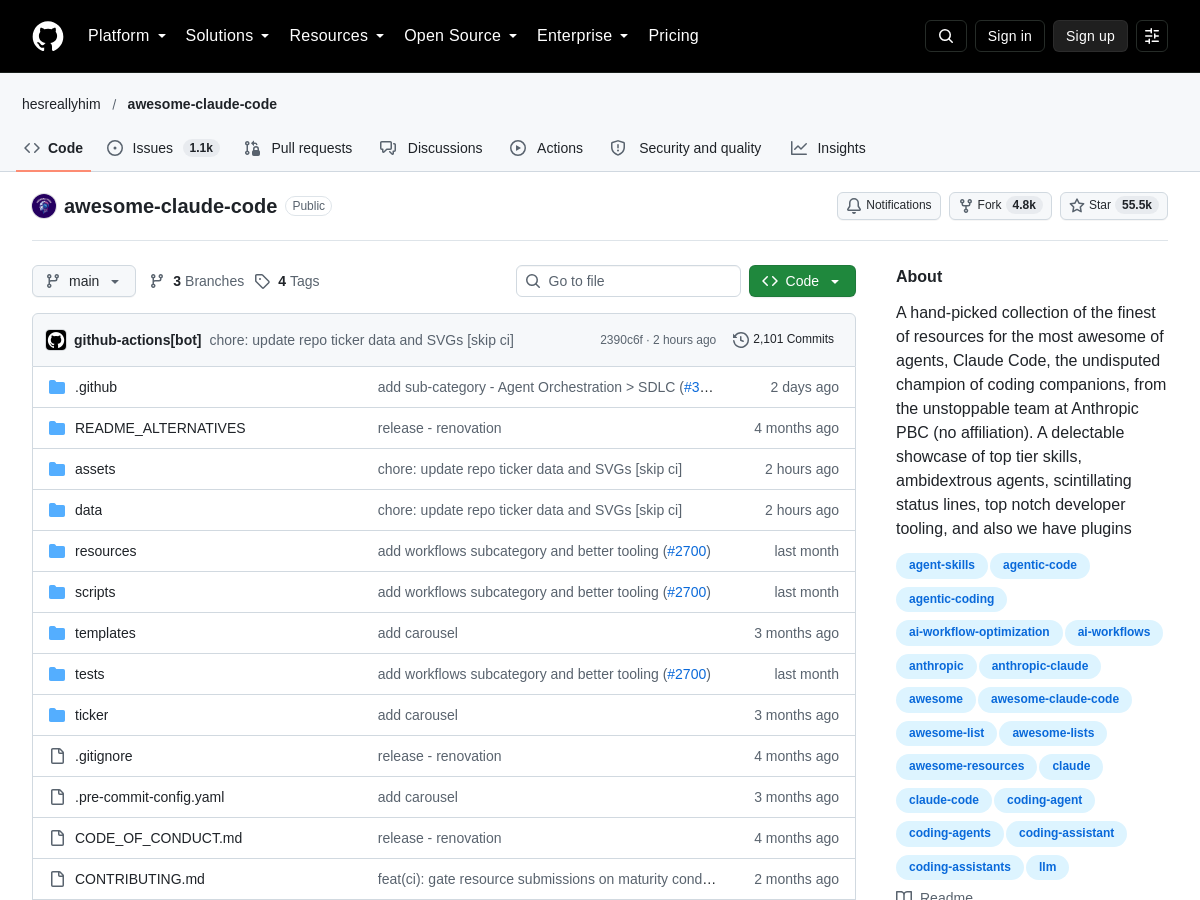View the 3 Branches list
The width and height of the screenshot is (1200, 900).
point(197,281)
